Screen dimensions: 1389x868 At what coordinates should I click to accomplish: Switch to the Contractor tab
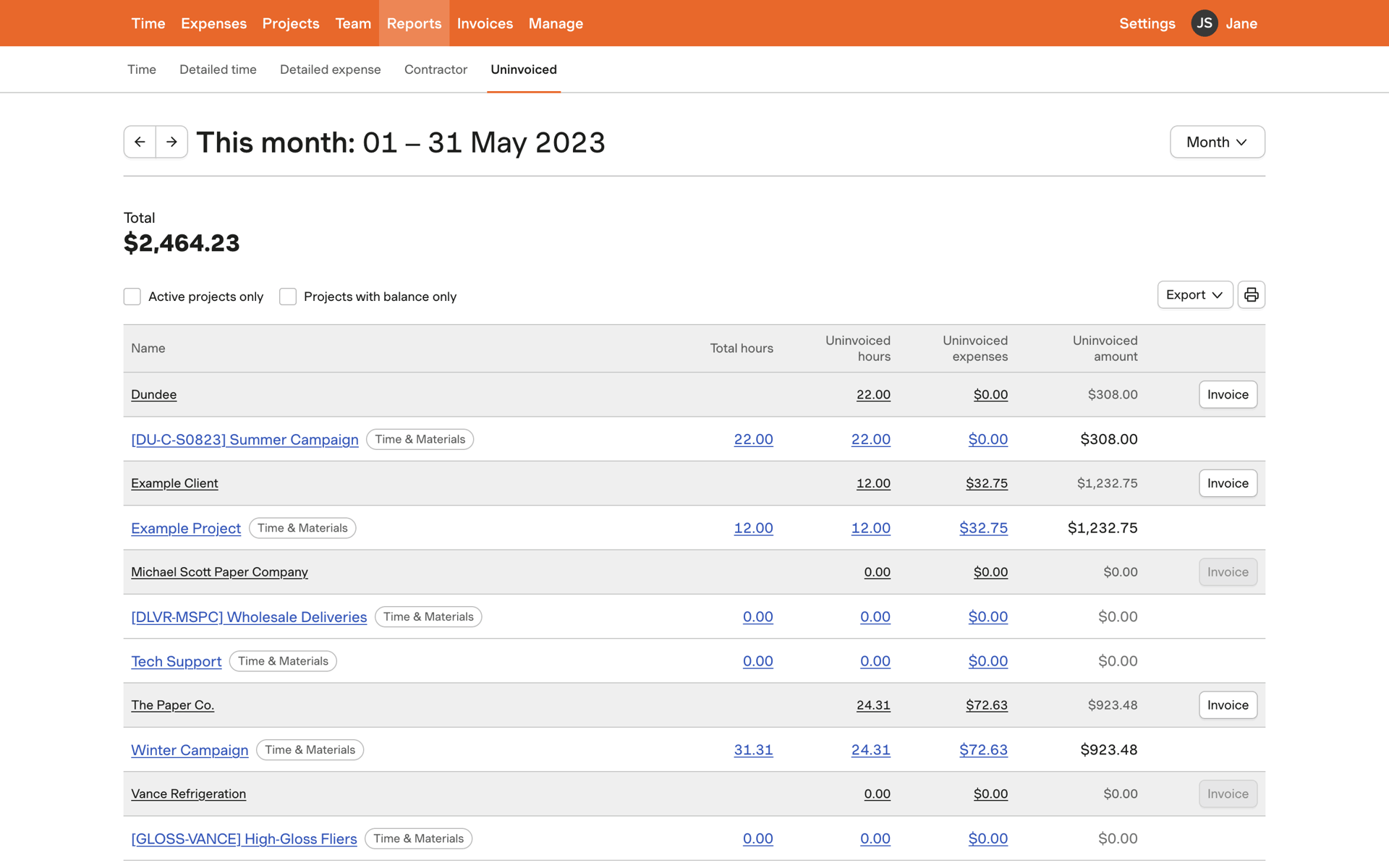click(x=436, y=69)
